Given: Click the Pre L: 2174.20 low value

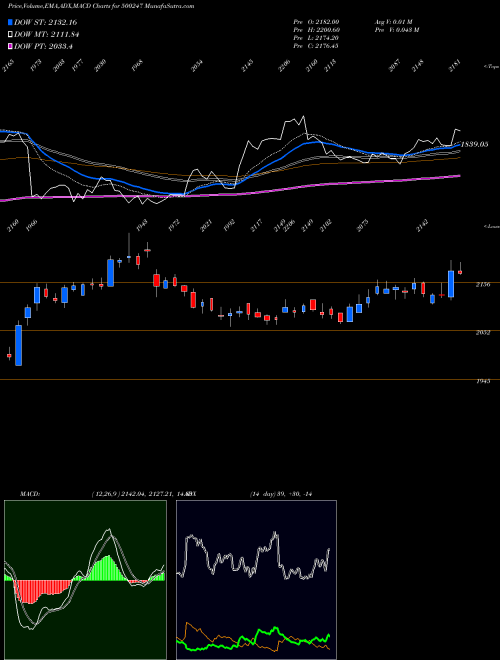Looking at the screenshot, I should (x=316, y=38).
